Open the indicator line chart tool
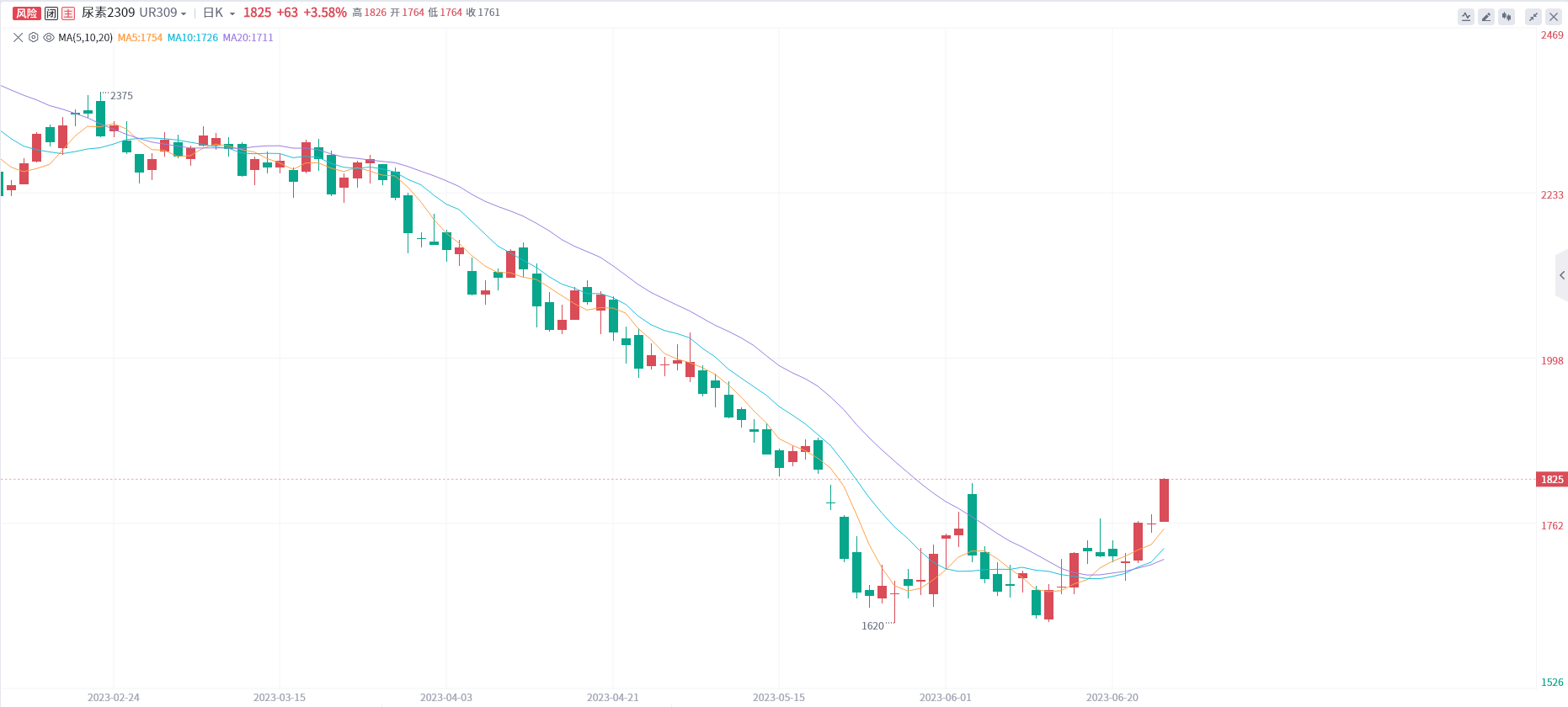Image resolution: width=1568 pixels, height=707 pixels. [1466, 17]
